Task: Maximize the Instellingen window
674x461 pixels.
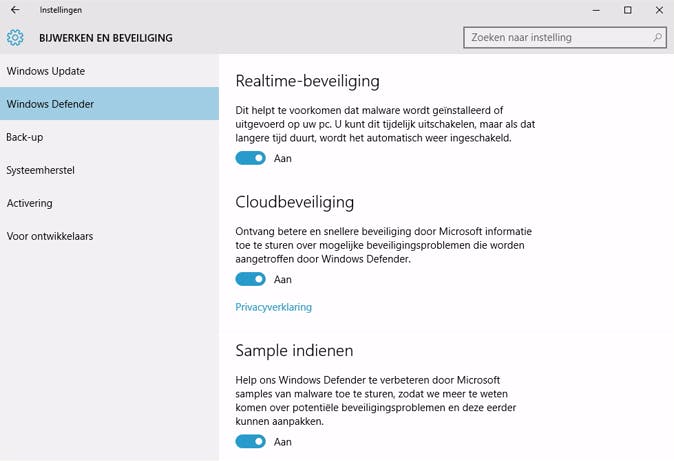Action: click(628, 10)
